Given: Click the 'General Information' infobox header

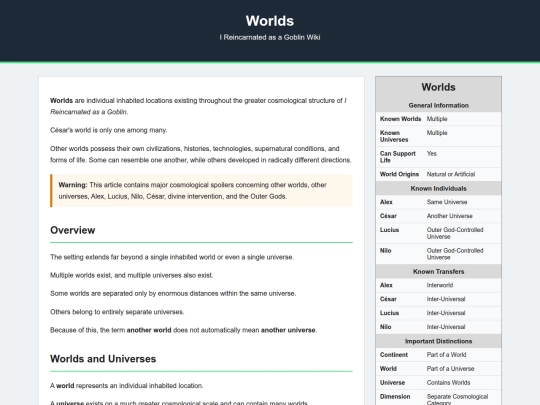Looking at the screenshot, I should pos(438,105).
